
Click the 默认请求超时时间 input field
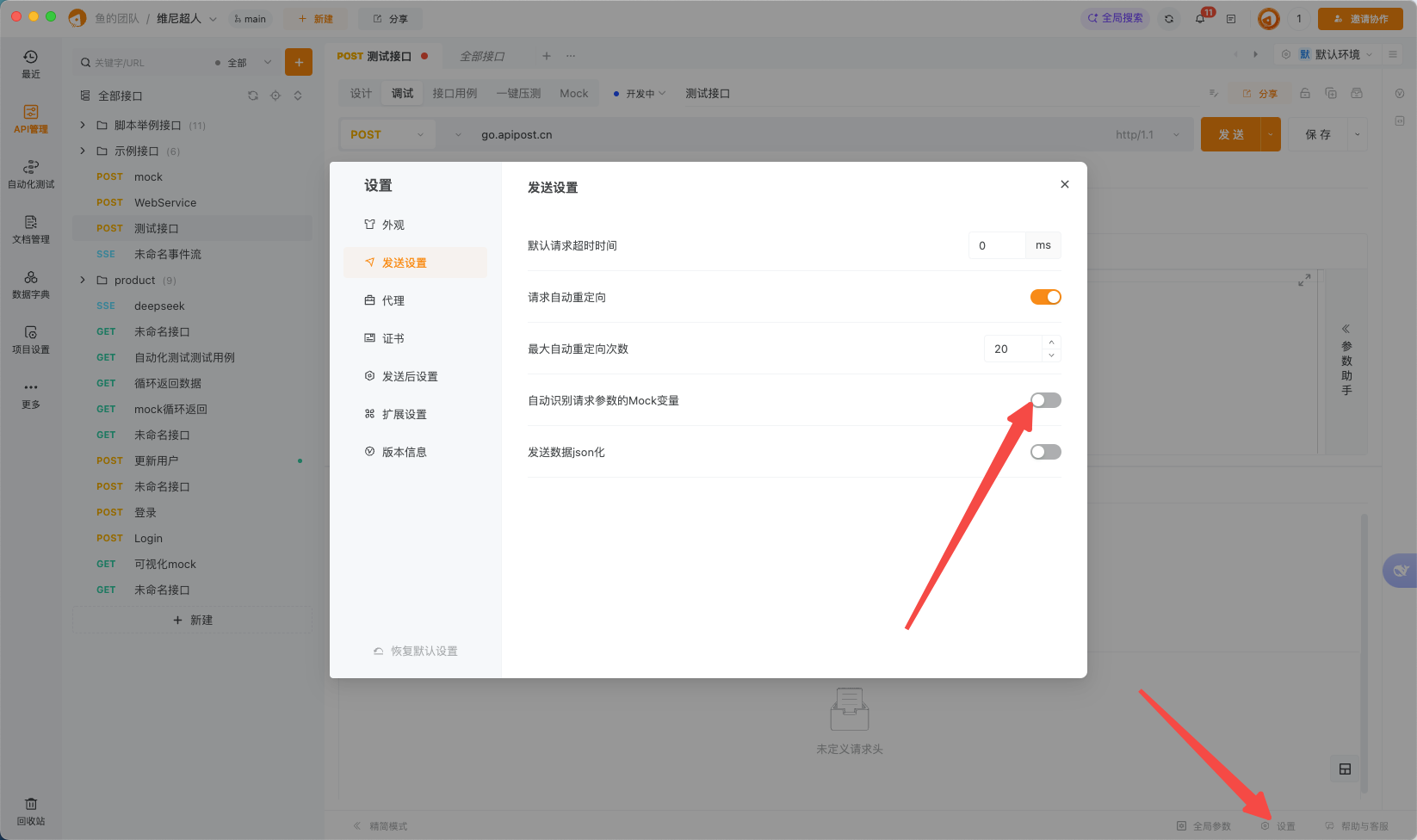(996, 244)
